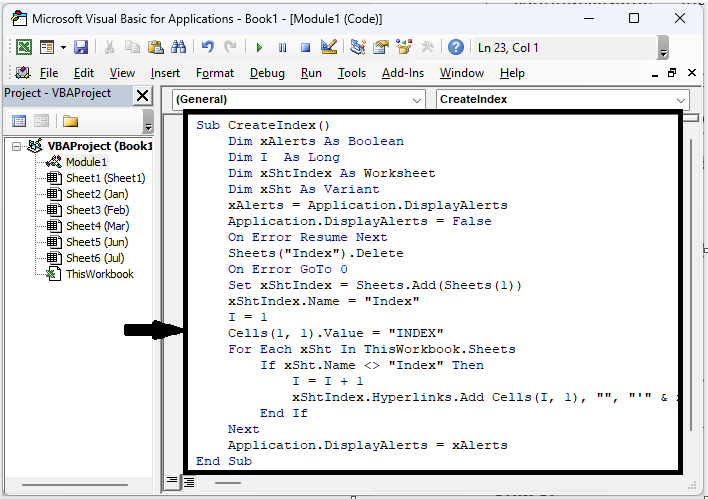Viewport: 708px width, 499px height.
Task: Open the Insert object dropdown arrow
Action: (63, 47)
